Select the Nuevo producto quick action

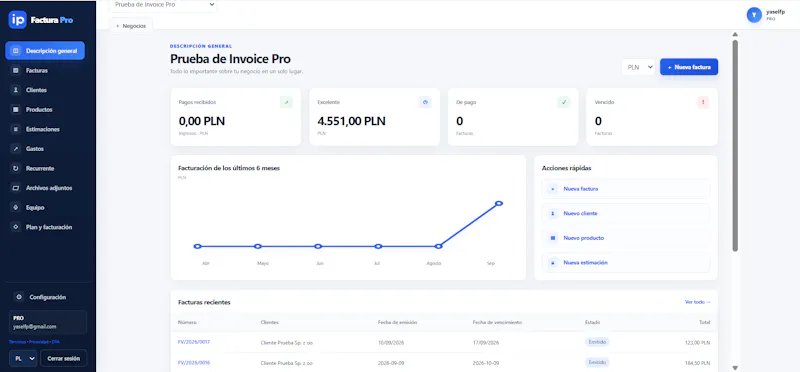point(626,238)
